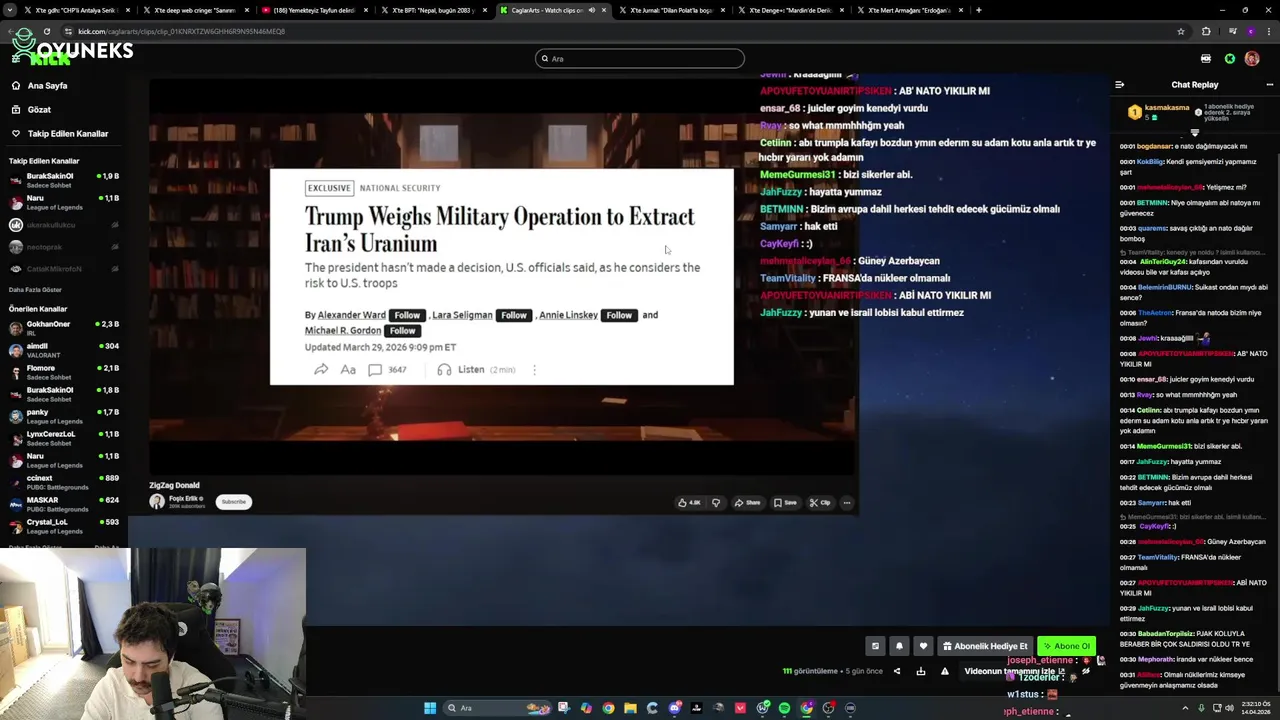Open Crystal_LoL channel
Screen dimensions: 1280x720
pyautogui.click(x=62, y=526)
